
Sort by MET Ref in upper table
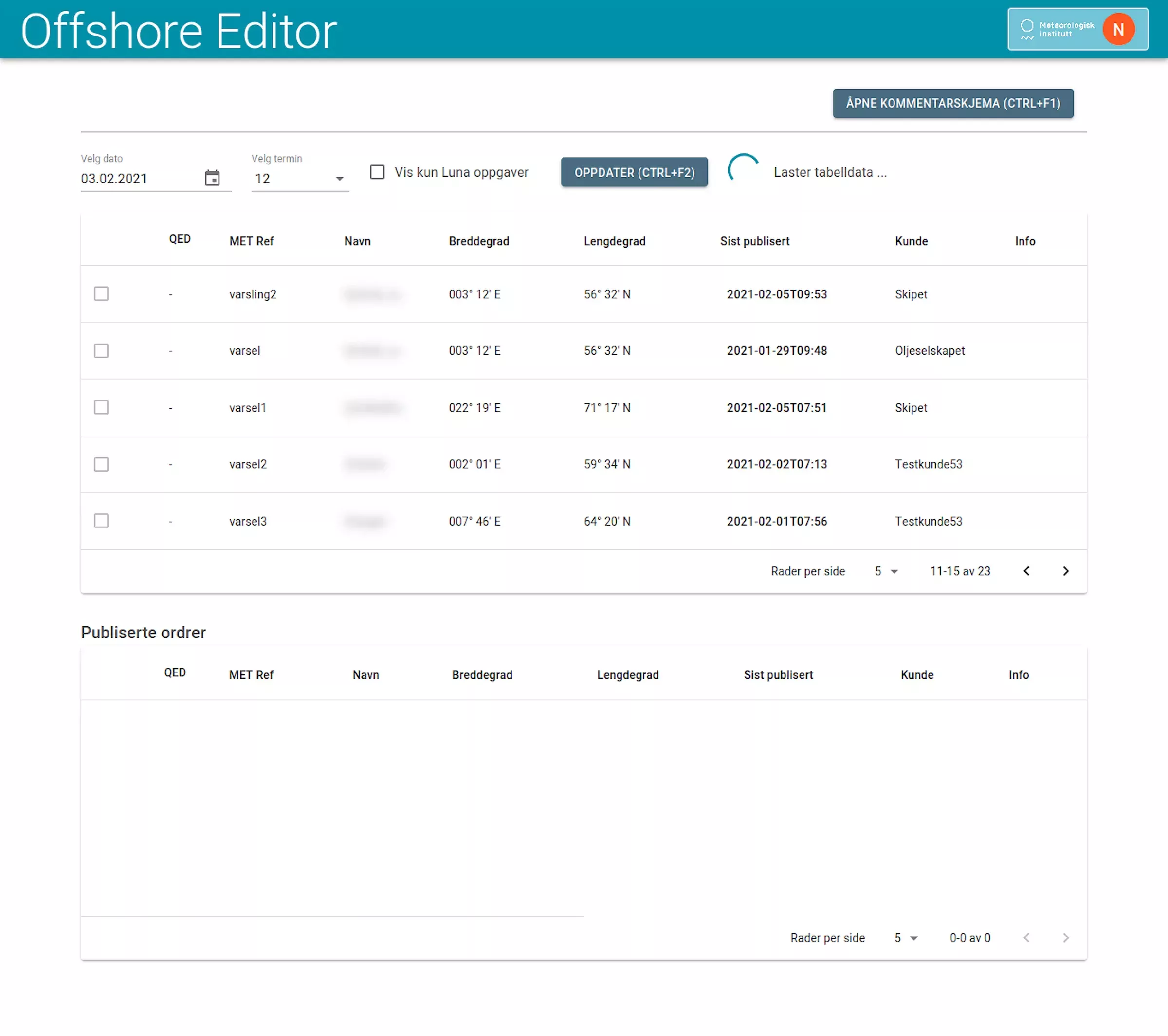coord(252,241)
